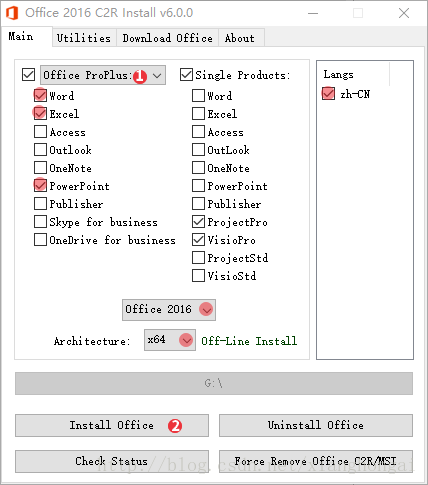Enable Publisher under Office ProPlus
This screenshot has height=485, width=428.
[x=40, y=204]
